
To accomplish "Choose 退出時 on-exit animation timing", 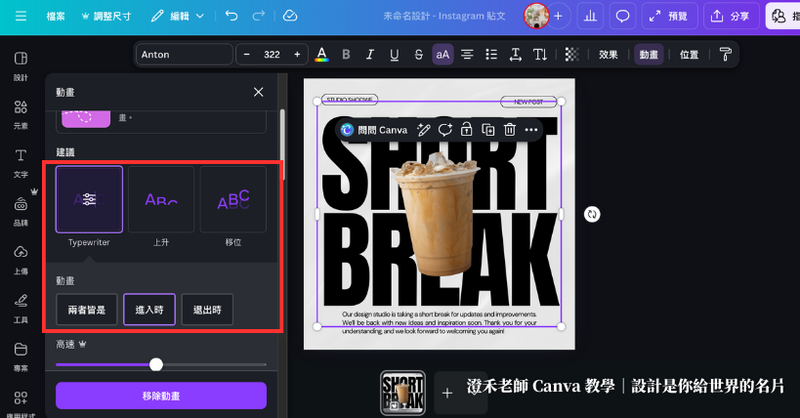I will pos(207,309).
